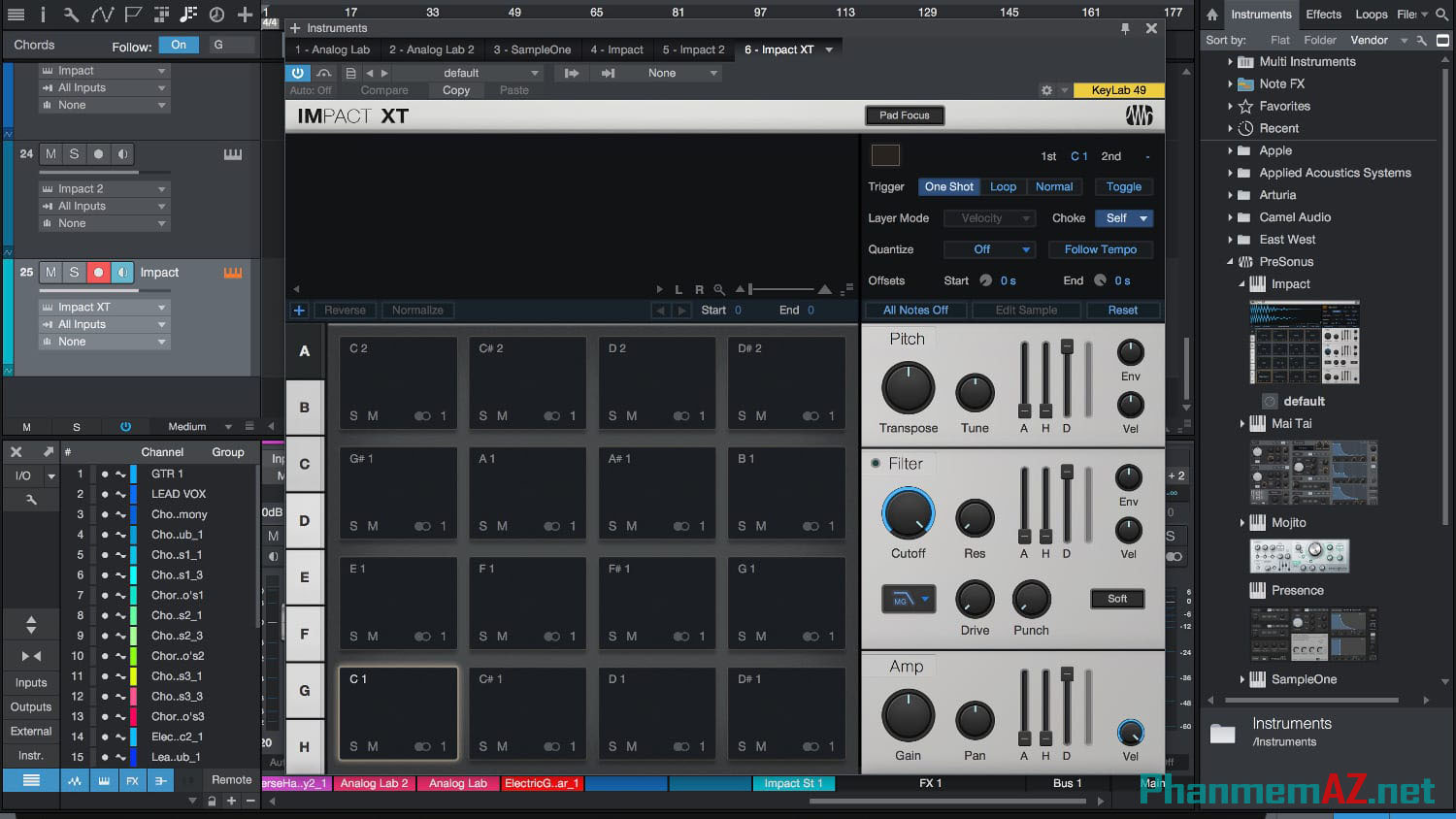
Task: Click the pin icon on the Instruments panel
Action: pos(1125,28)
